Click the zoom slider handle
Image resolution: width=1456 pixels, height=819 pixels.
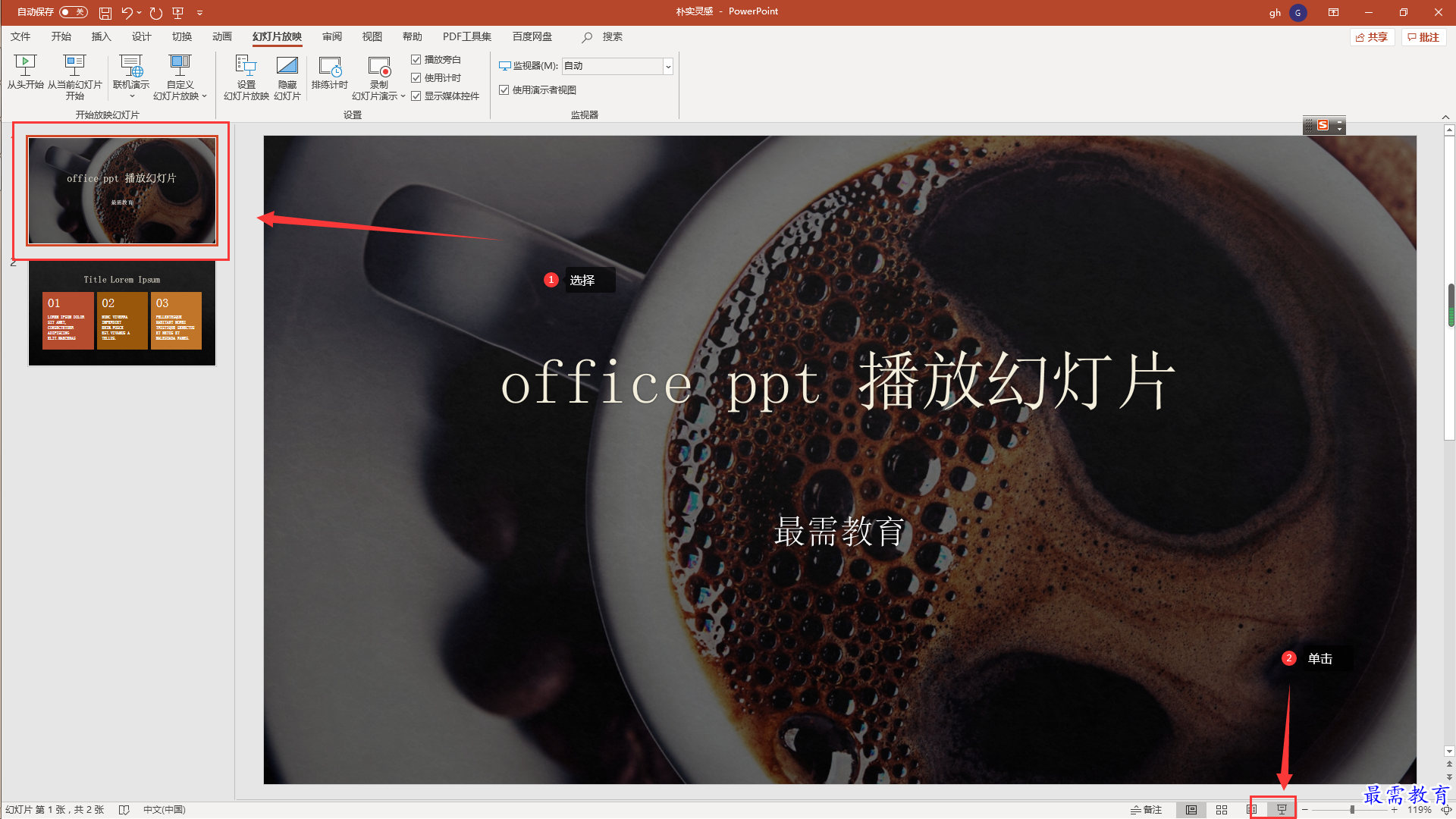[1352, 810]
